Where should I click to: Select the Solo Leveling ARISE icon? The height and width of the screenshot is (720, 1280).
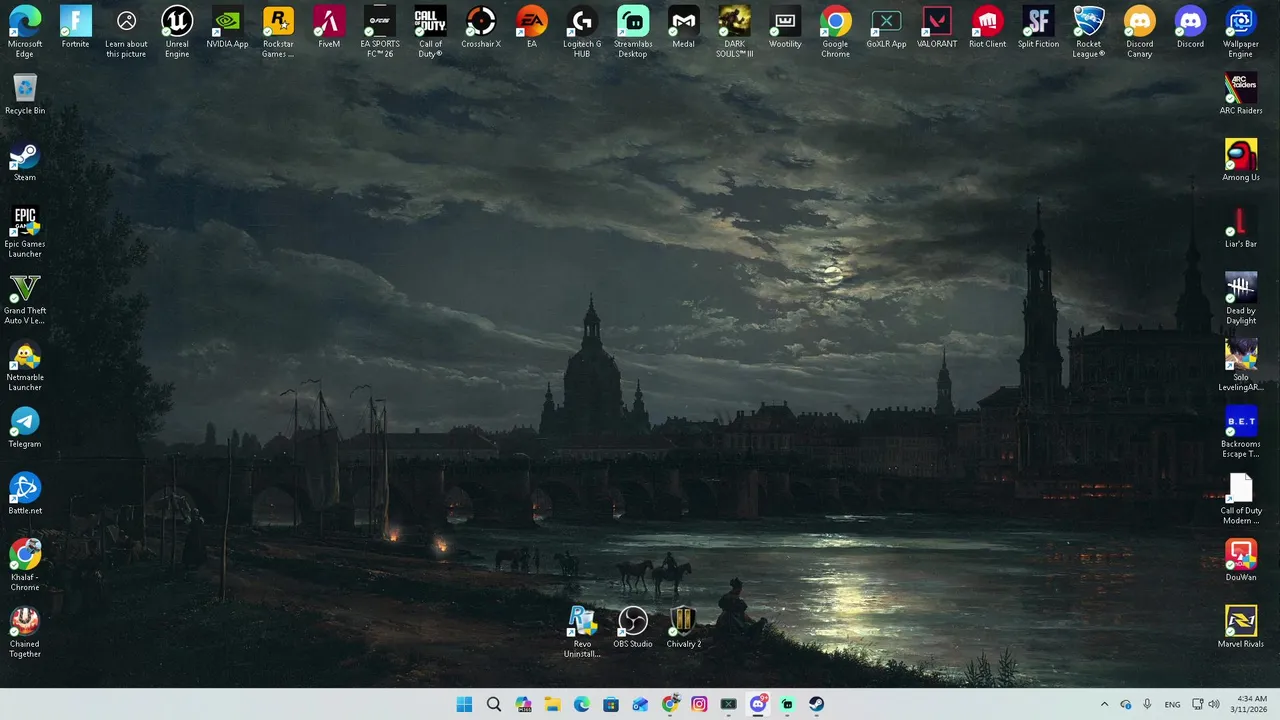[x=1241, y=365]
